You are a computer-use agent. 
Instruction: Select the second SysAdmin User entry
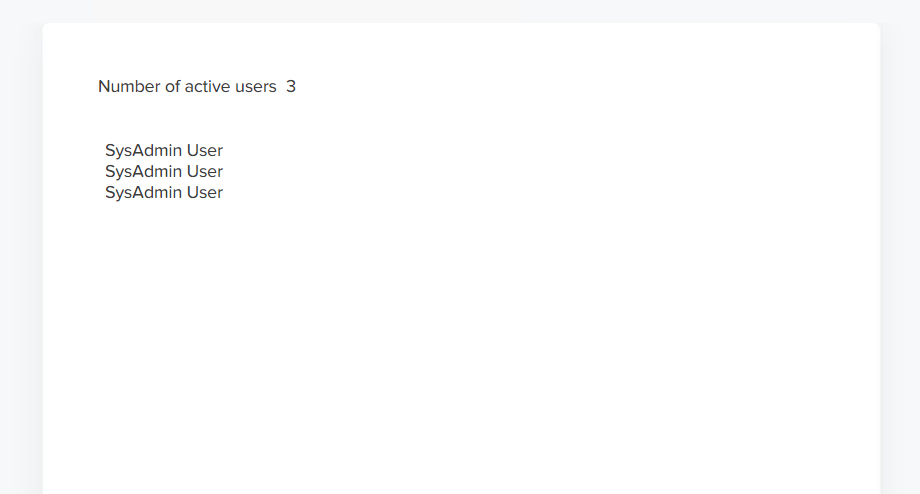[x=164, y=172]
